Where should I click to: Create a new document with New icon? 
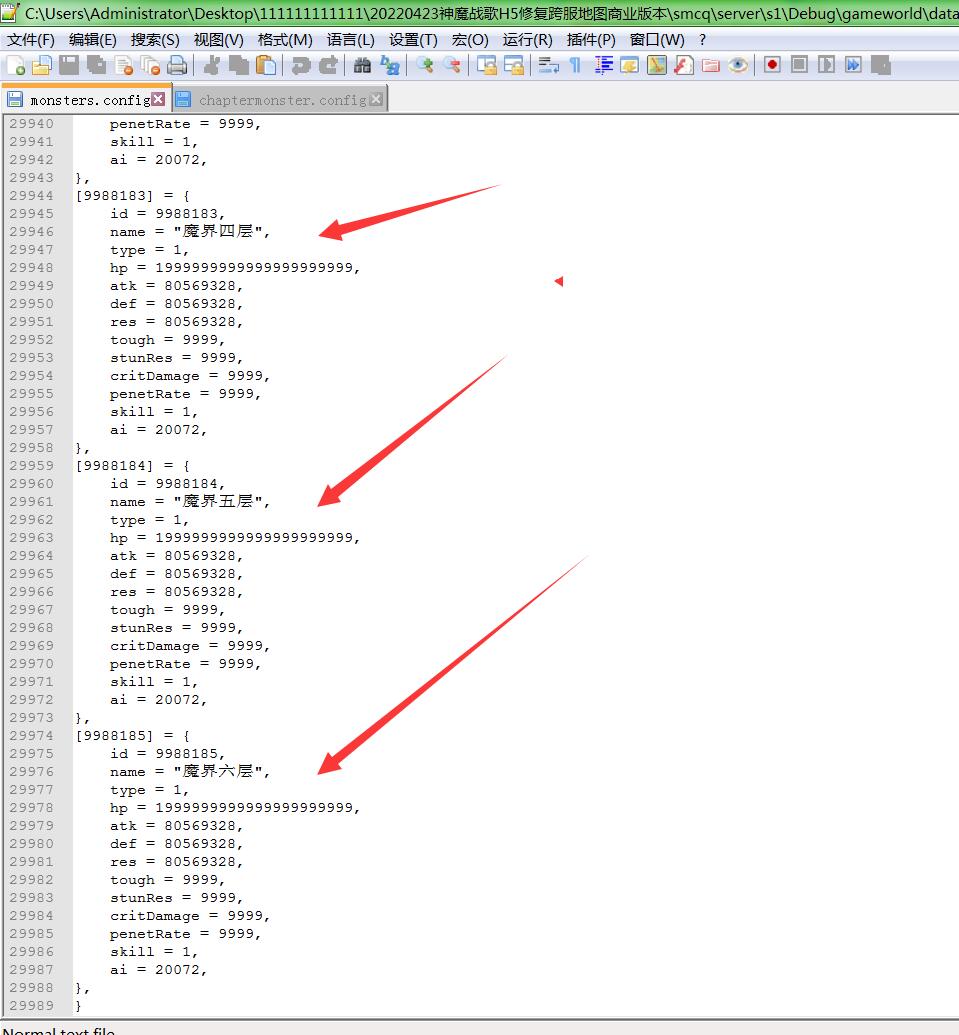point(16,65)
